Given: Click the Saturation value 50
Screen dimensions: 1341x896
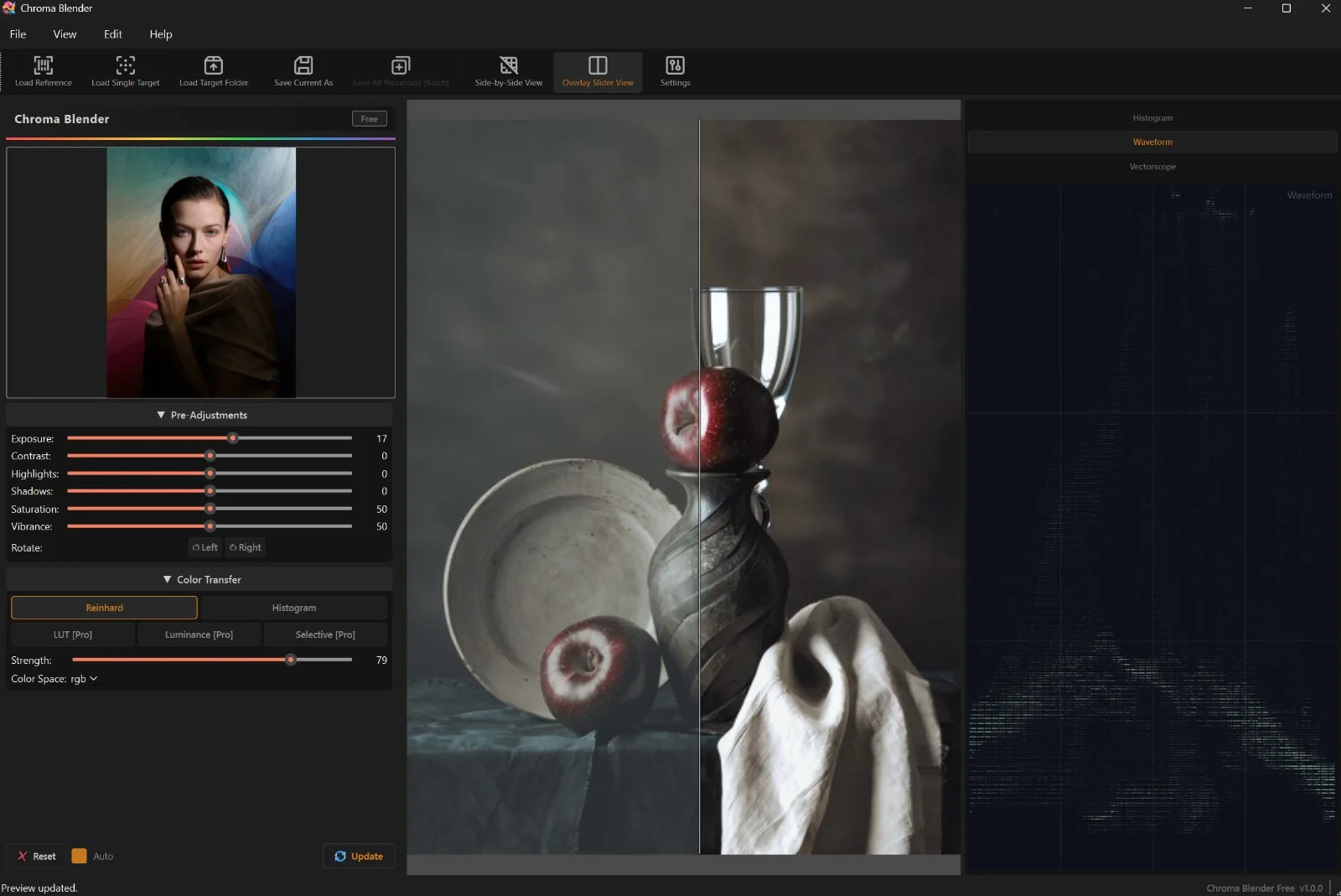Looking at the screenshot, I should [381, 509].
